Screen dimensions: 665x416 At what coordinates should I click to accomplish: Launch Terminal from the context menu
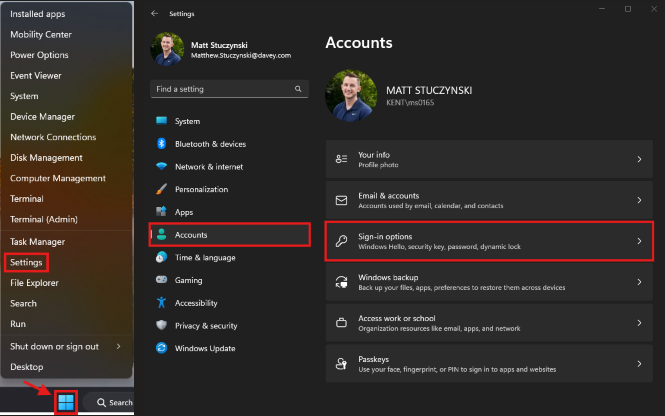[27, 199]
